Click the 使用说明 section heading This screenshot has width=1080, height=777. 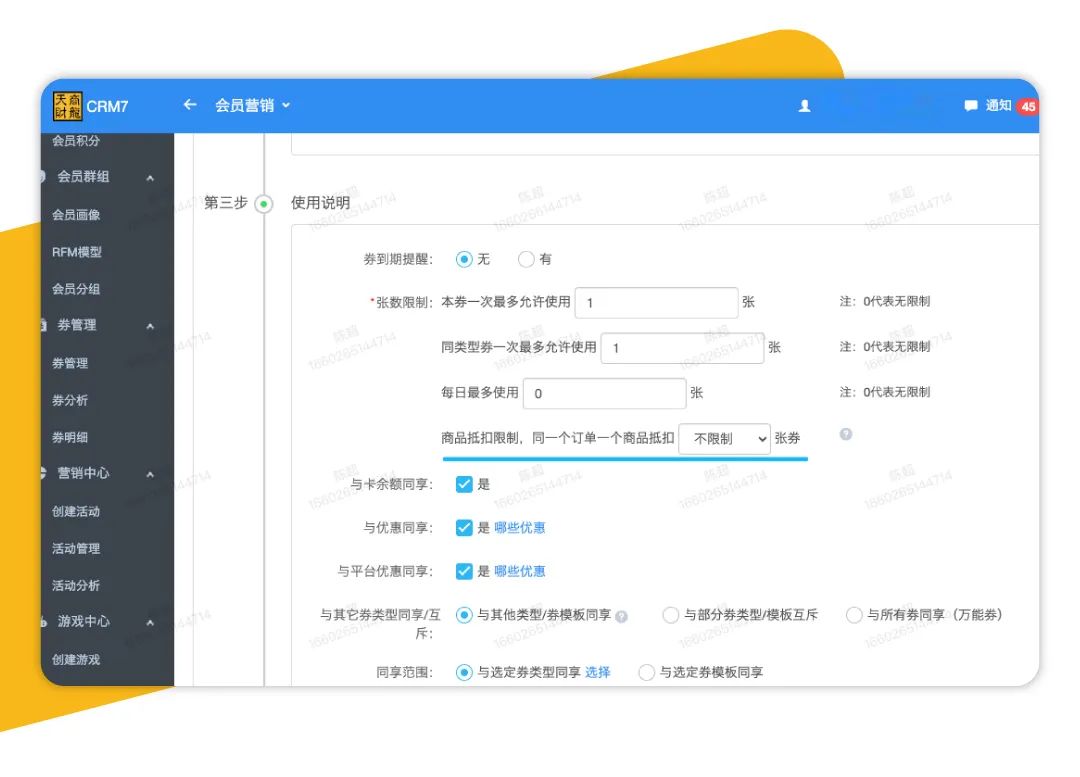pyautogui.click(x=320, y=203)
